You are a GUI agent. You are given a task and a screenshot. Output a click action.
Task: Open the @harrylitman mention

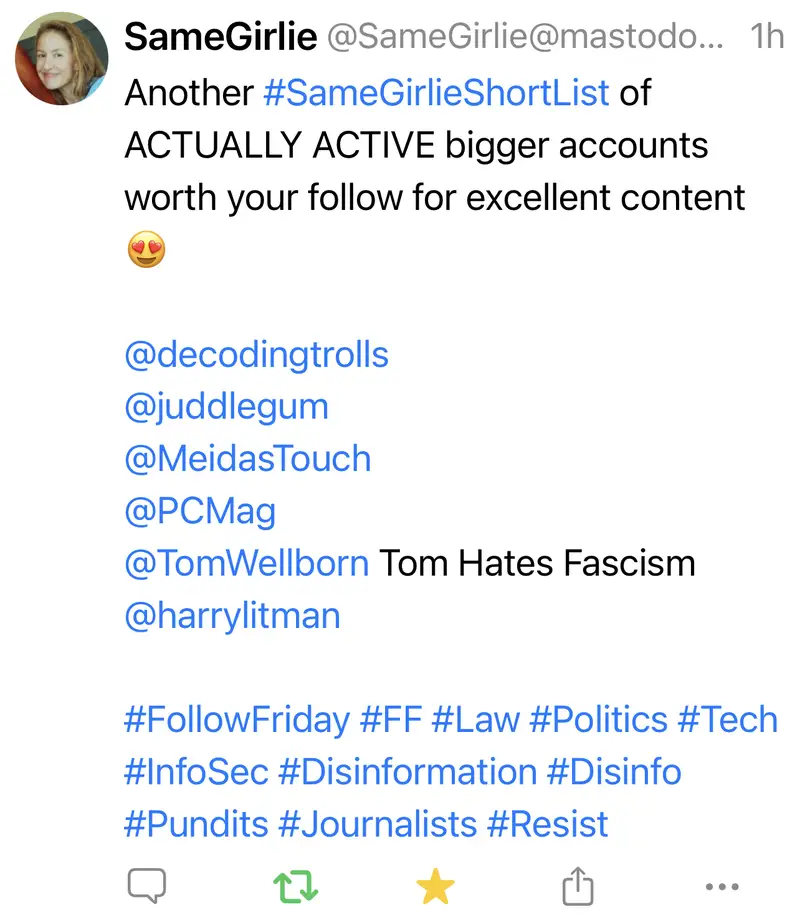point(232,615)
